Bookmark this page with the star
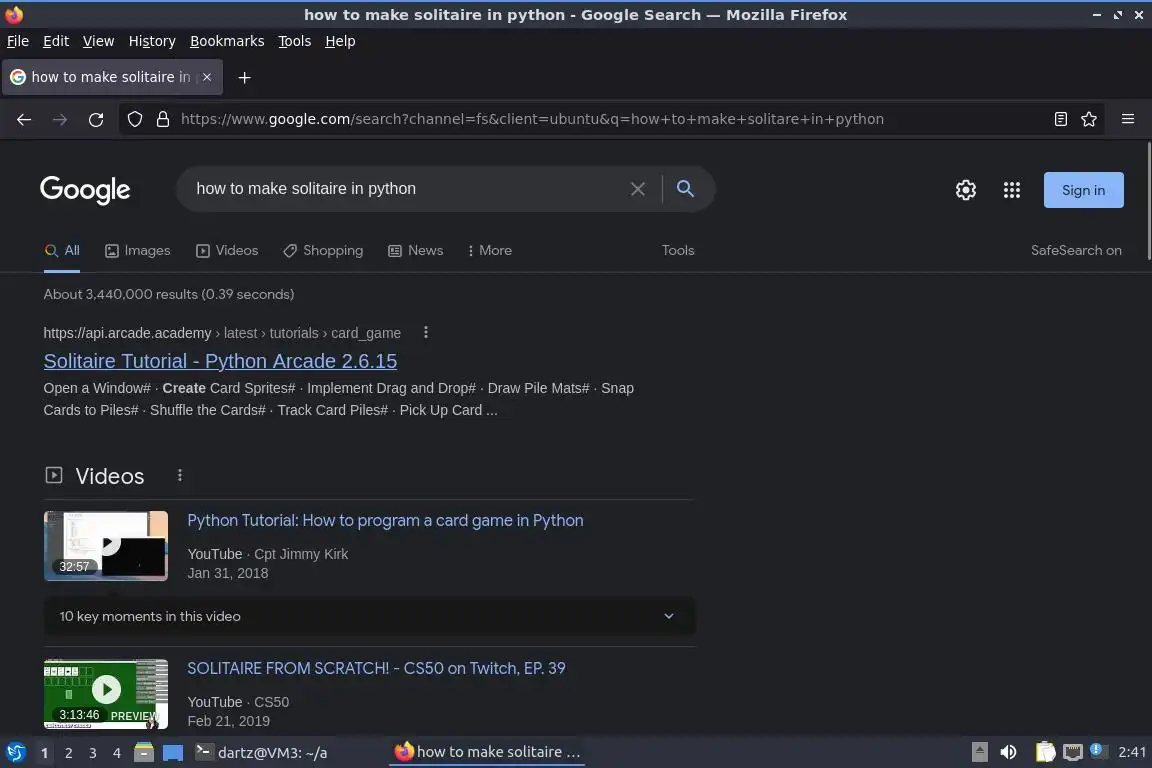 click(1089, 119)
